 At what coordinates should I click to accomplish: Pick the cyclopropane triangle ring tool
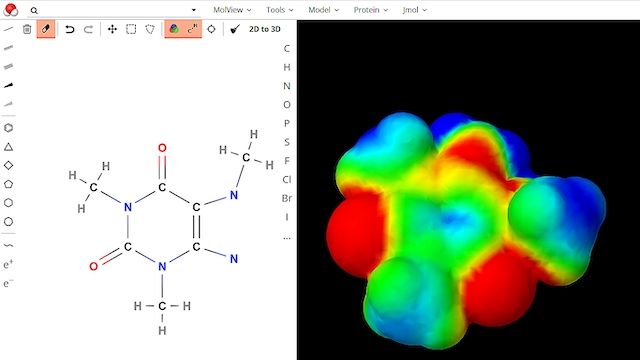pyautogui.click(x=9, y=147)
